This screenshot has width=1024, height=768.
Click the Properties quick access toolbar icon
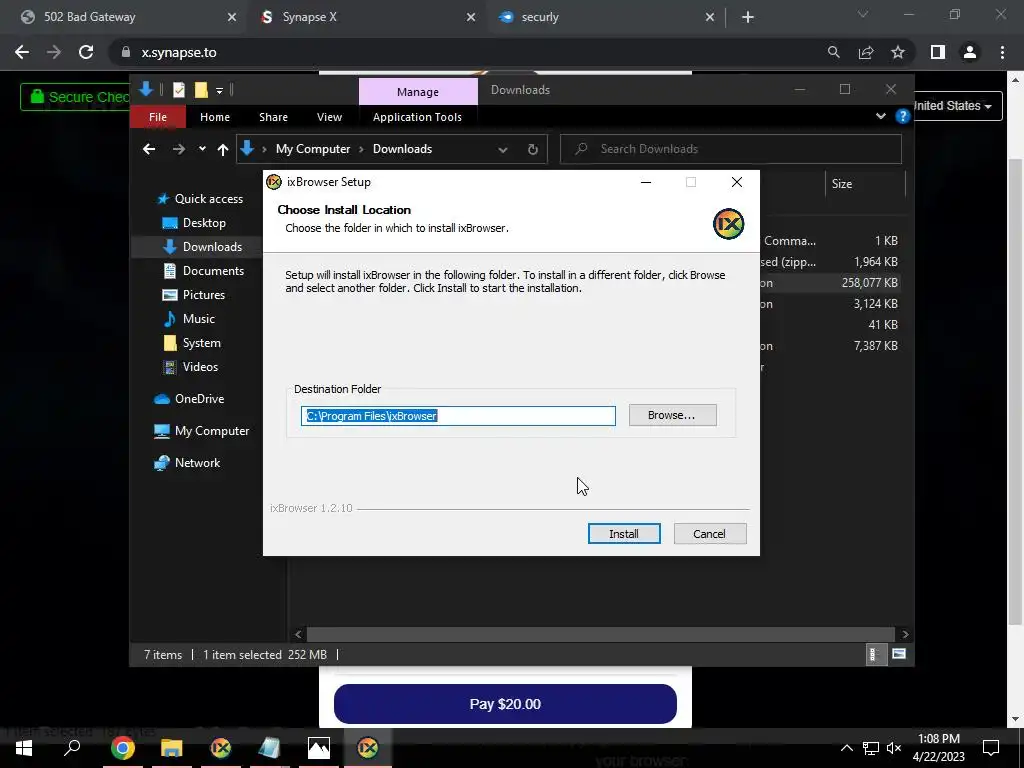(178, 90)
